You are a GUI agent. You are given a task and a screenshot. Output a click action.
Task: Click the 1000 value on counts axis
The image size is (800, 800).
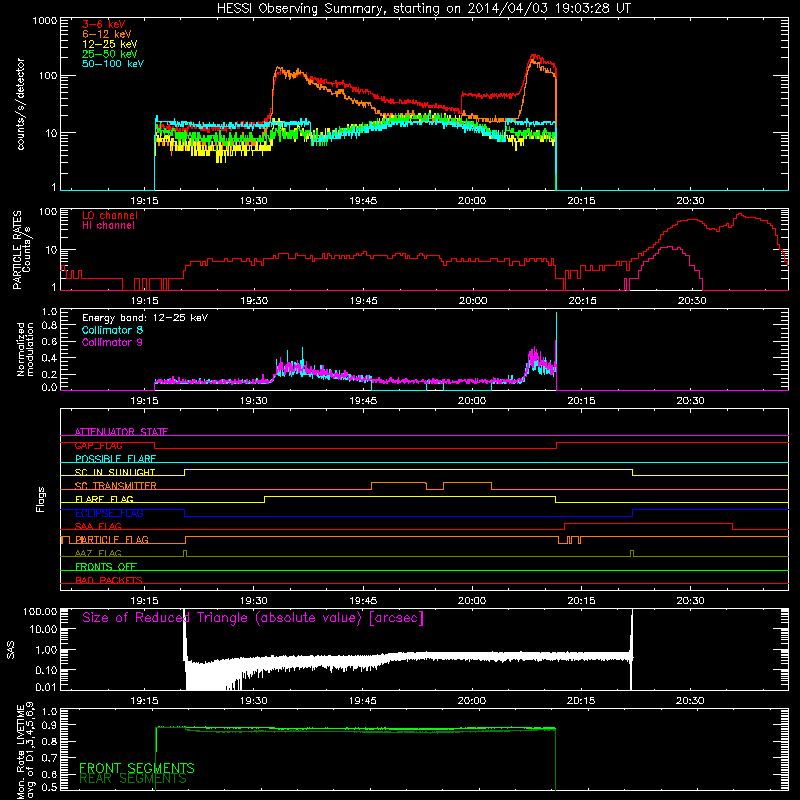[45, 21]
